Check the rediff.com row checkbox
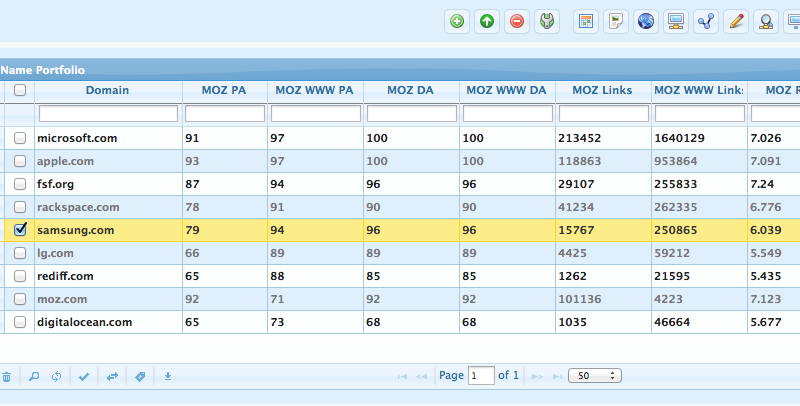Image resolution: width=800 pixels, height=406 pixels. (x=20, y=276)
